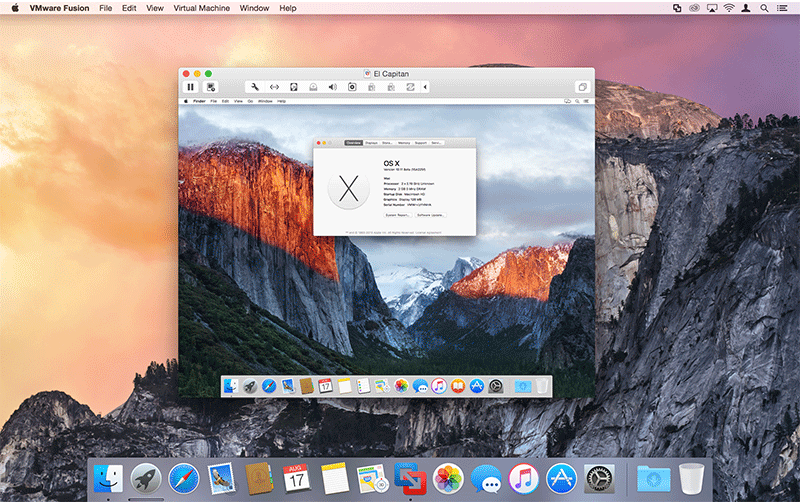Open Mail in host dock
The height and width of the screenshot is (502, 800).
pos(221,479)
